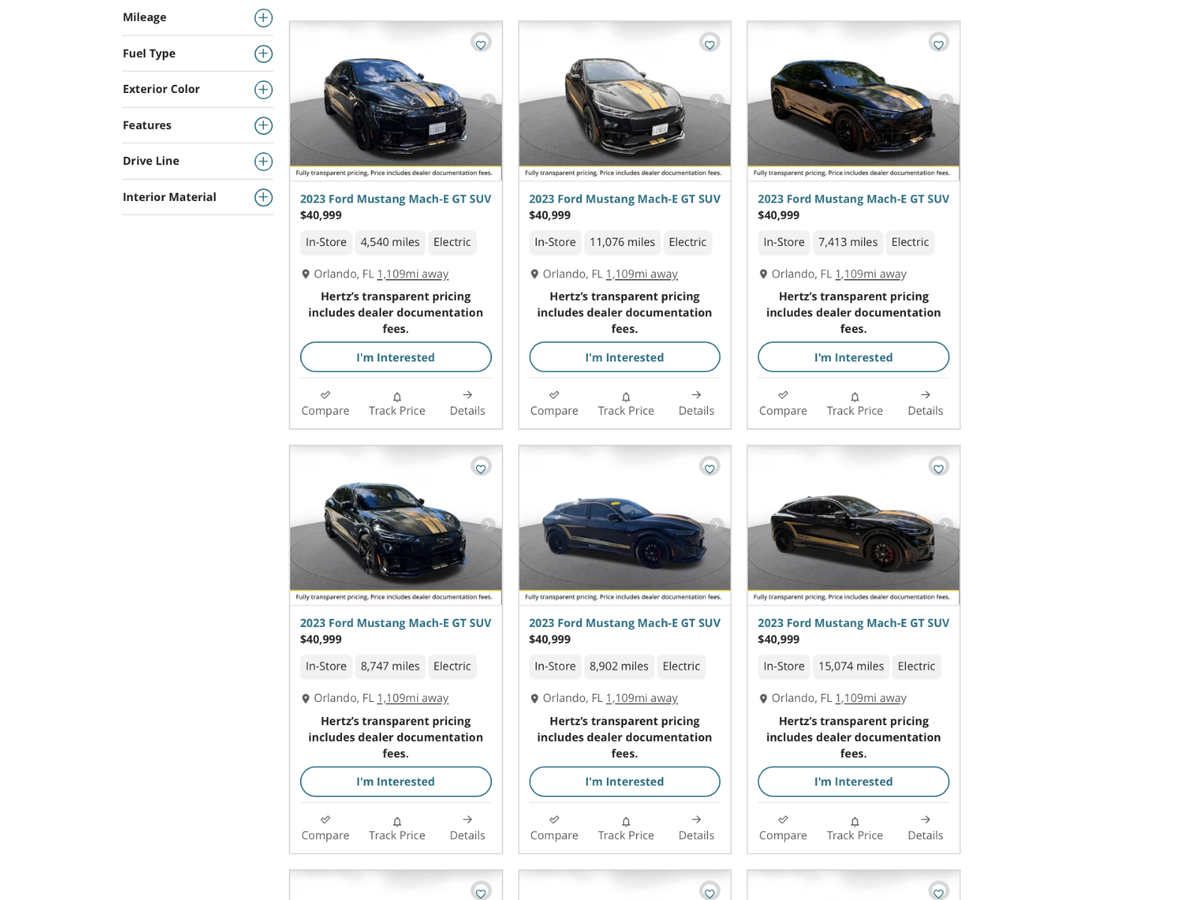This screenshot has height=900, width=1200.
Task: Show next photo of 4,540 miles car
Action: (488, 101)
